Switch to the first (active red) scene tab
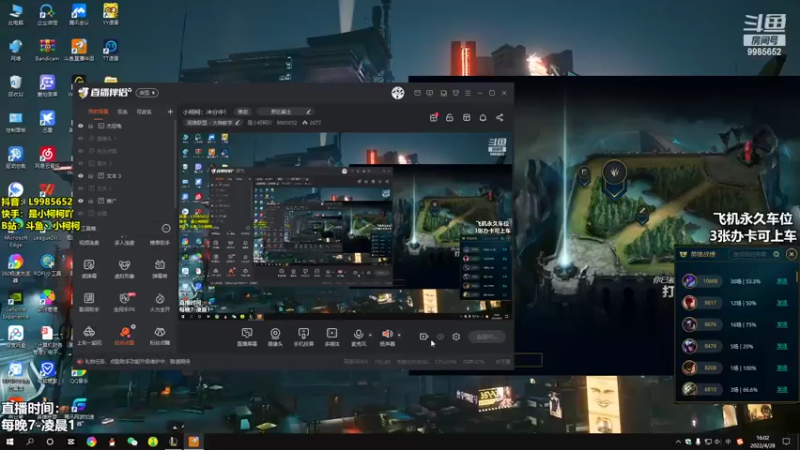Screen dimensions: 800x450 (98, 112)
